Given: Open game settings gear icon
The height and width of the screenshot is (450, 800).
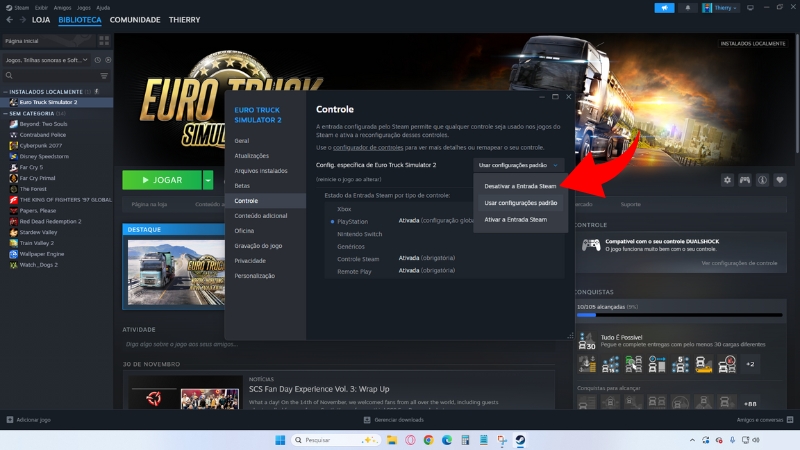Looking at the screenshot, I should 728,180.
